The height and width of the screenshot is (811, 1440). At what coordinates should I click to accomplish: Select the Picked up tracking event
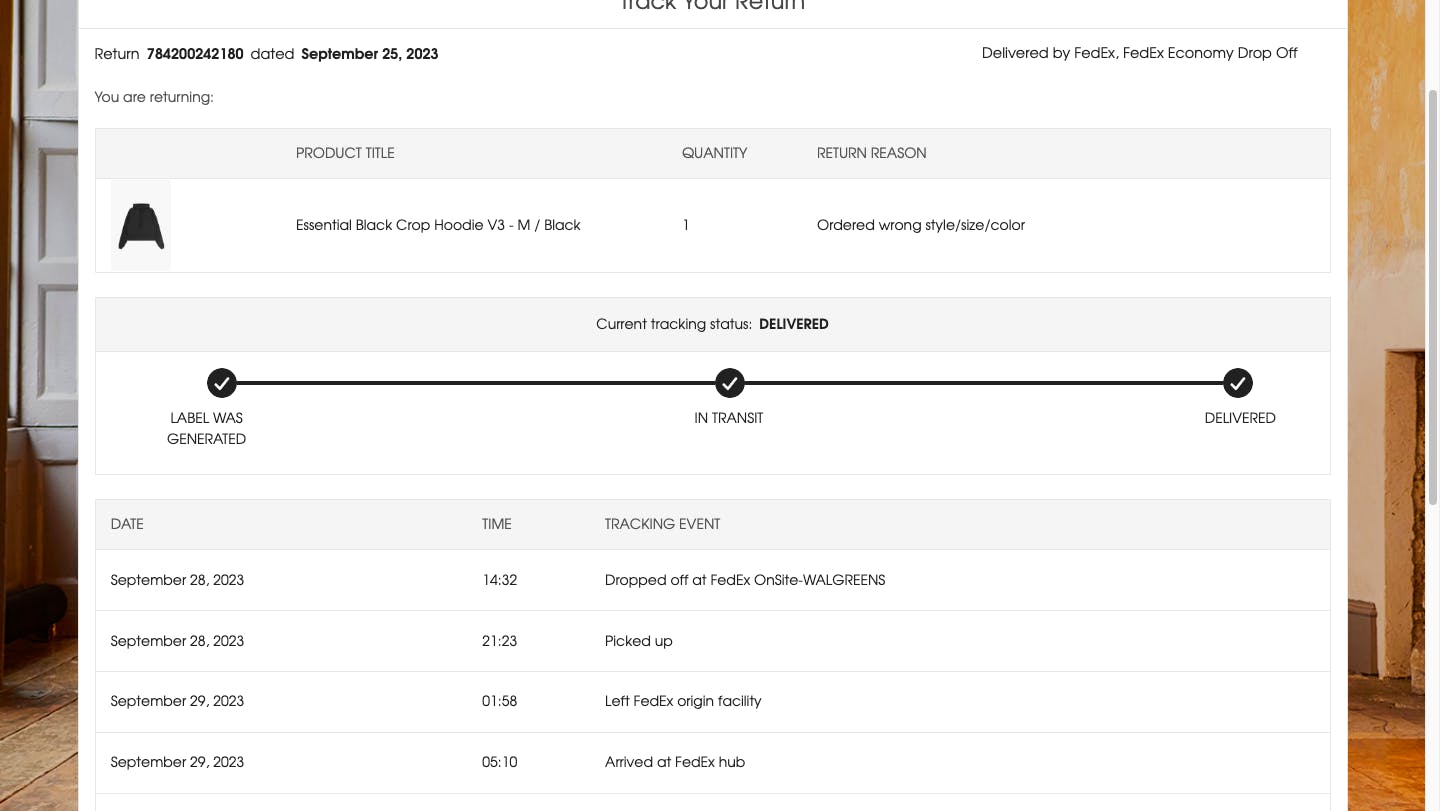pyautogui.click(x=638, y=641)
